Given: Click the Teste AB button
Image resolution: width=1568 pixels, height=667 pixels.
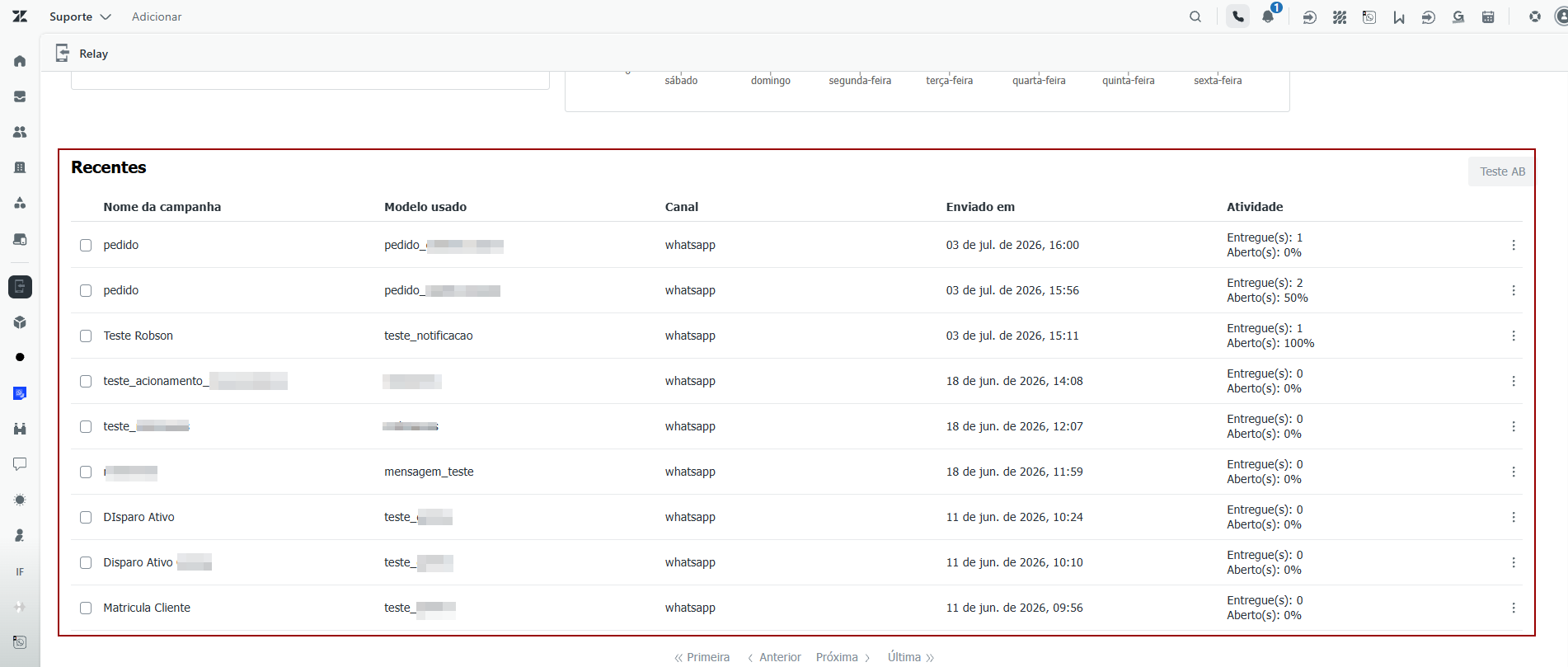Looking at the screenshot, I should tap(1502, 171).
